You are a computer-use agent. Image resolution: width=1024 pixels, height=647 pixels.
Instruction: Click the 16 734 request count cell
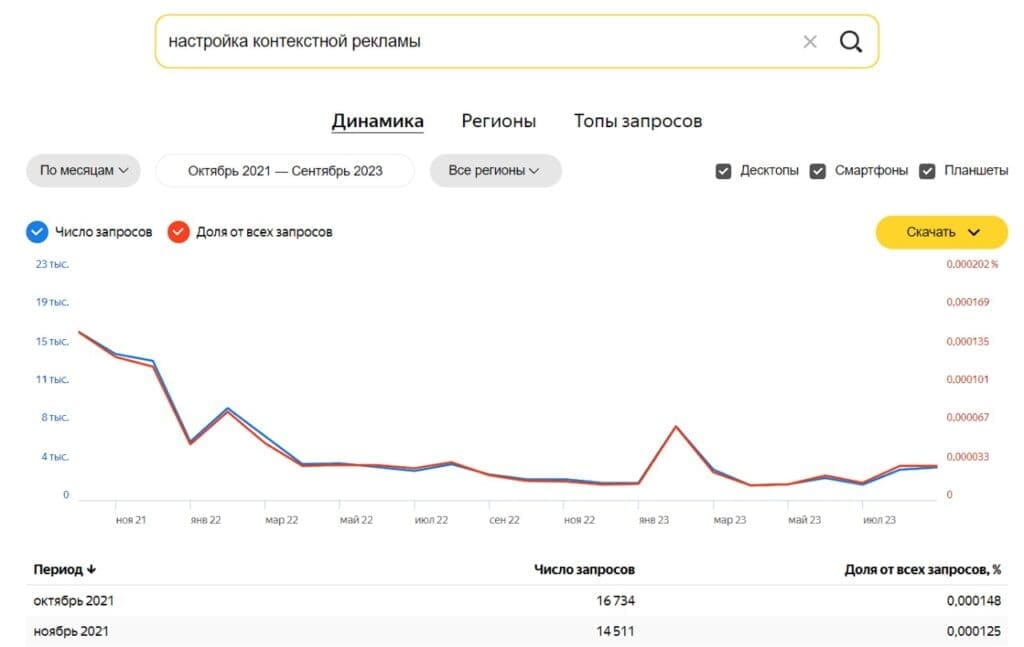coord(615,601)
